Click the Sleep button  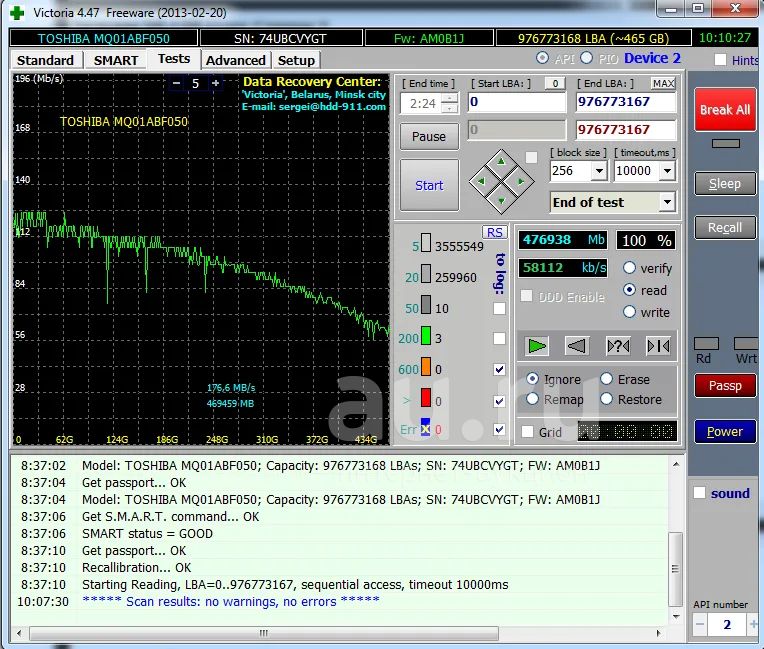(x=725, y=184)
